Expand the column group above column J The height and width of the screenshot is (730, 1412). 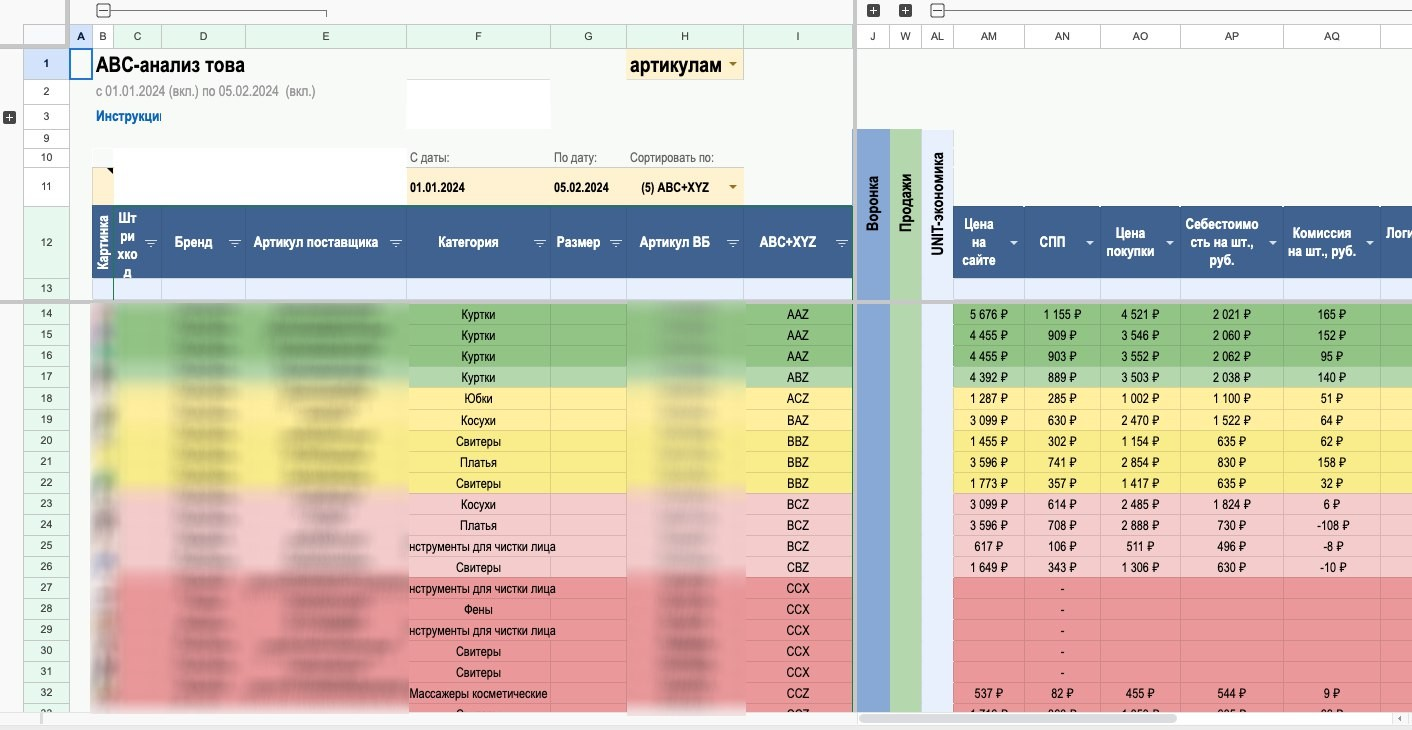click(873, 11)
